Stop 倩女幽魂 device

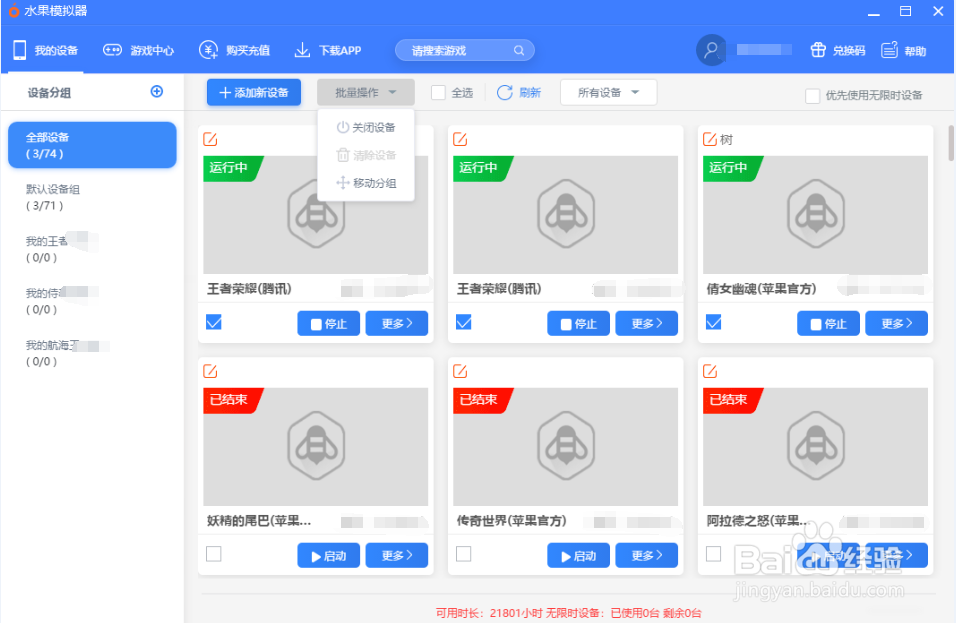click(x=829, y=324)
